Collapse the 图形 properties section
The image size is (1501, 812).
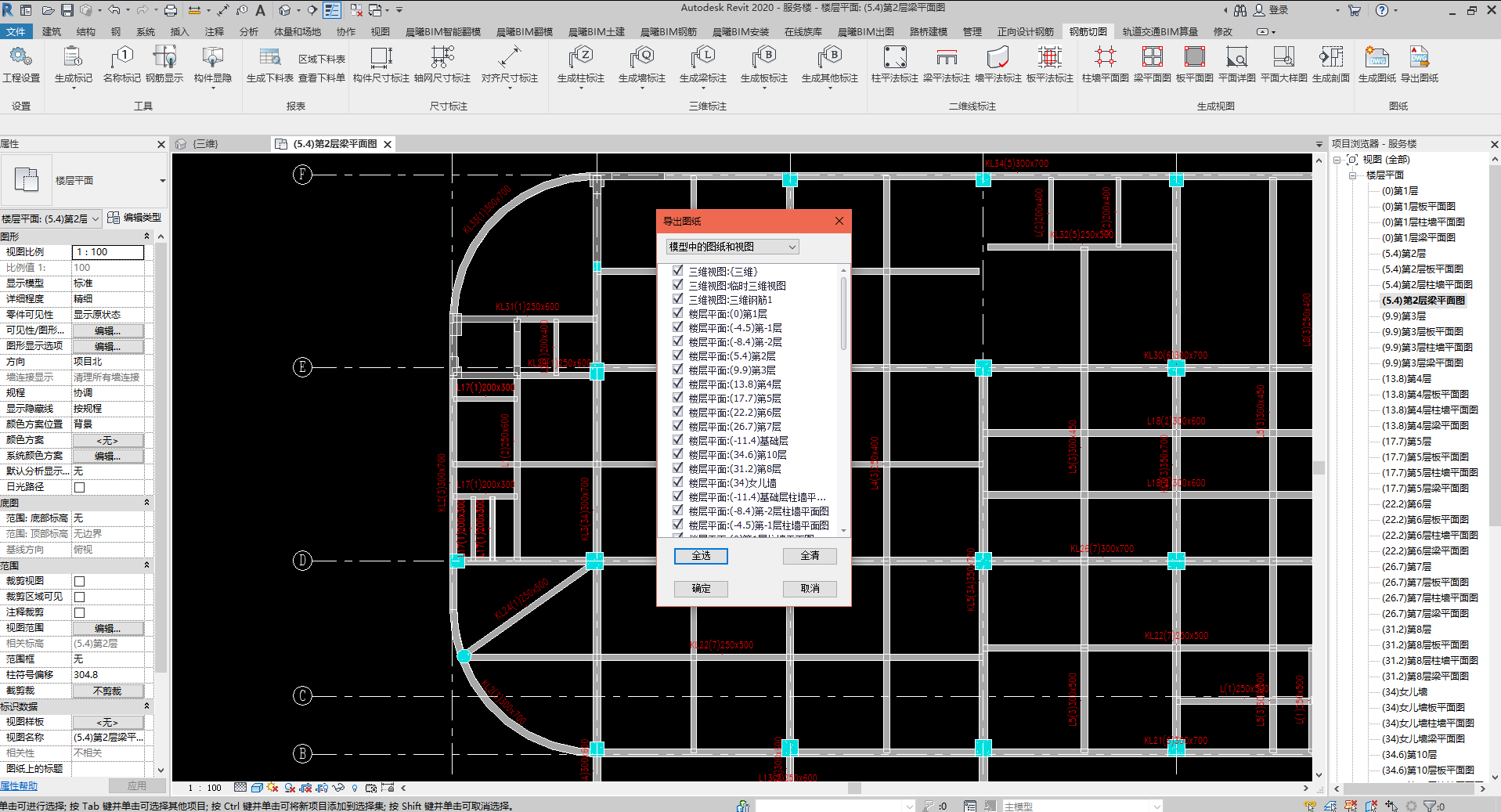click(146, 236)
